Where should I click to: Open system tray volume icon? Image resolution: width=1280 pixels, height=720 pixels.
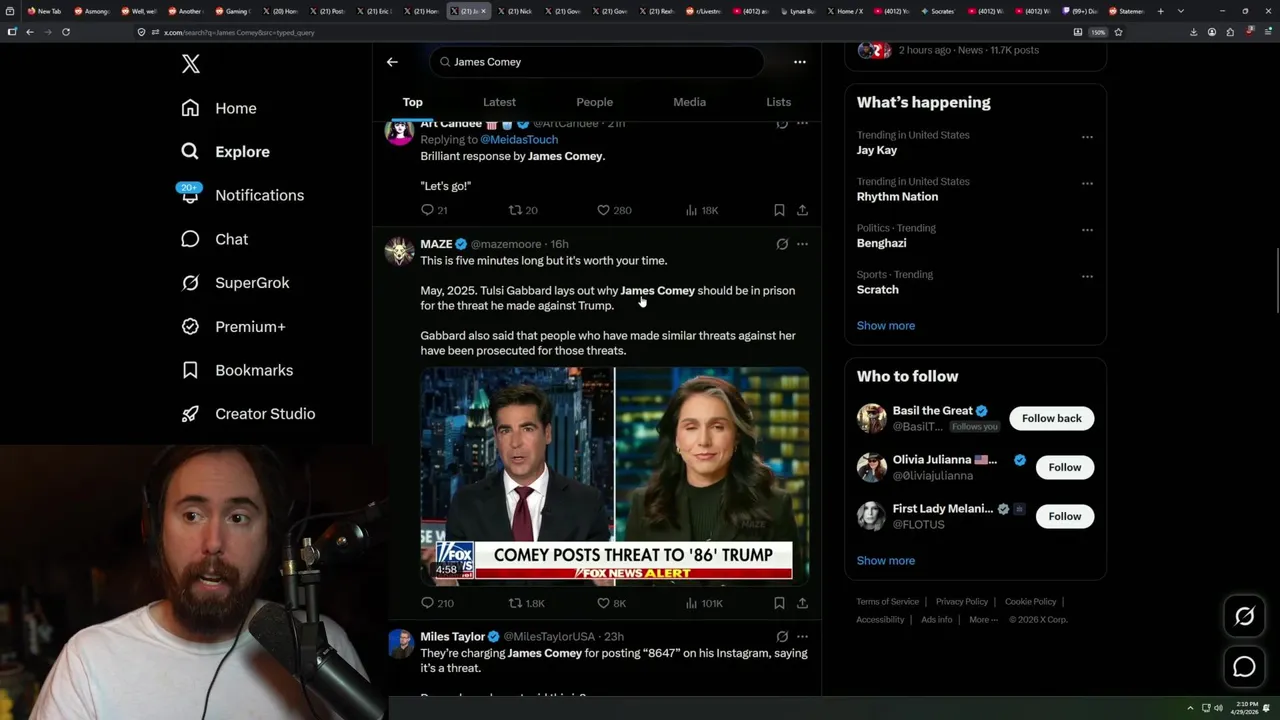pyautogui.click(x=1218, y=708)
